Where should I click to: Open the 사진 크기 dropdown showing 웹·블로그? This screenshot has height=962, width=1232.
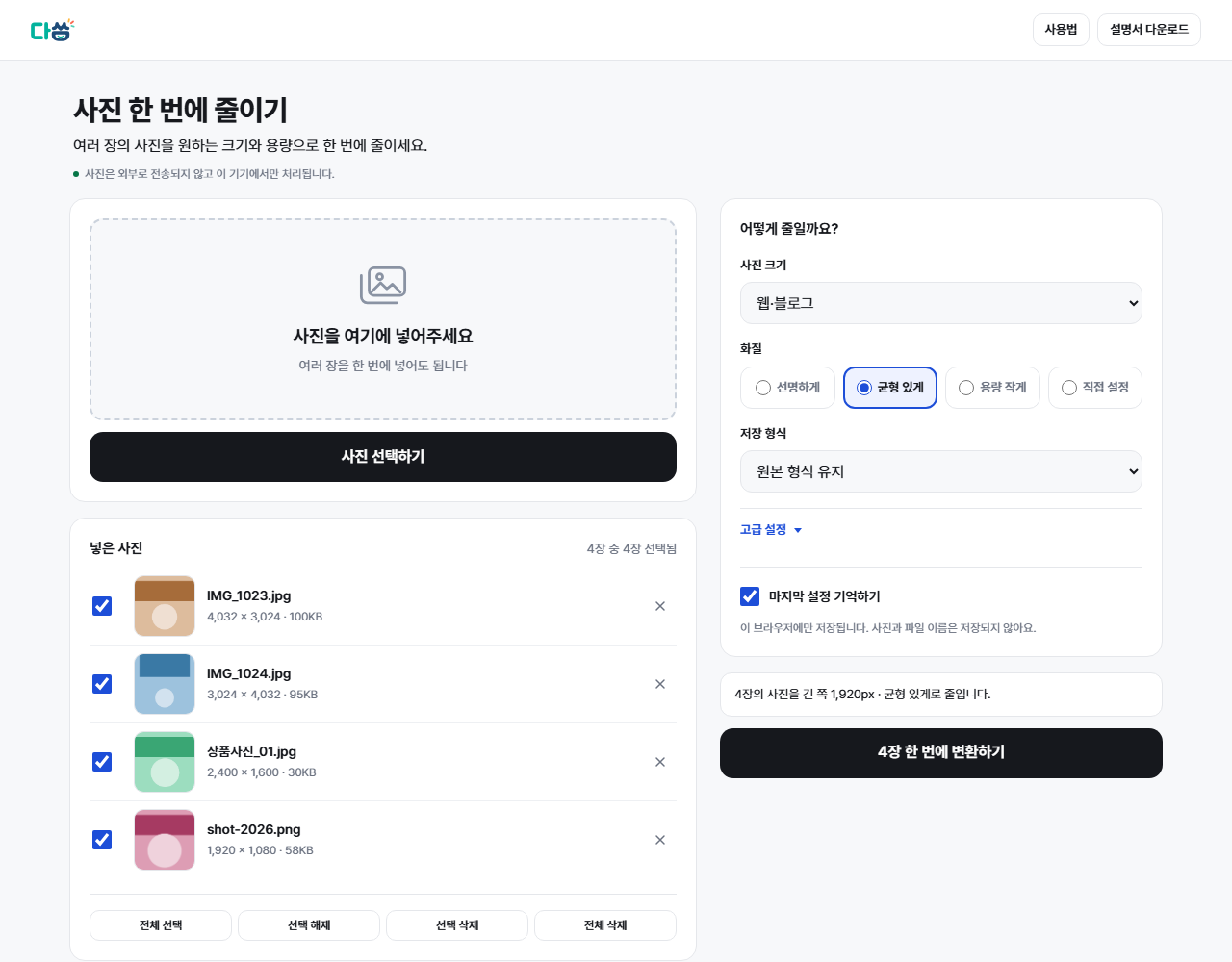[x=941, y=303]
